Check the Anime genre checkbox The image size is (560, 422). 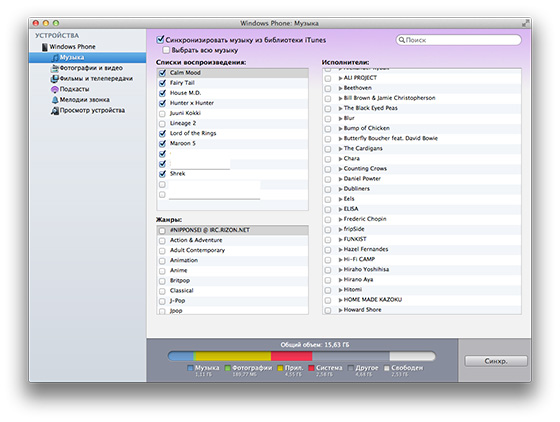162,271
